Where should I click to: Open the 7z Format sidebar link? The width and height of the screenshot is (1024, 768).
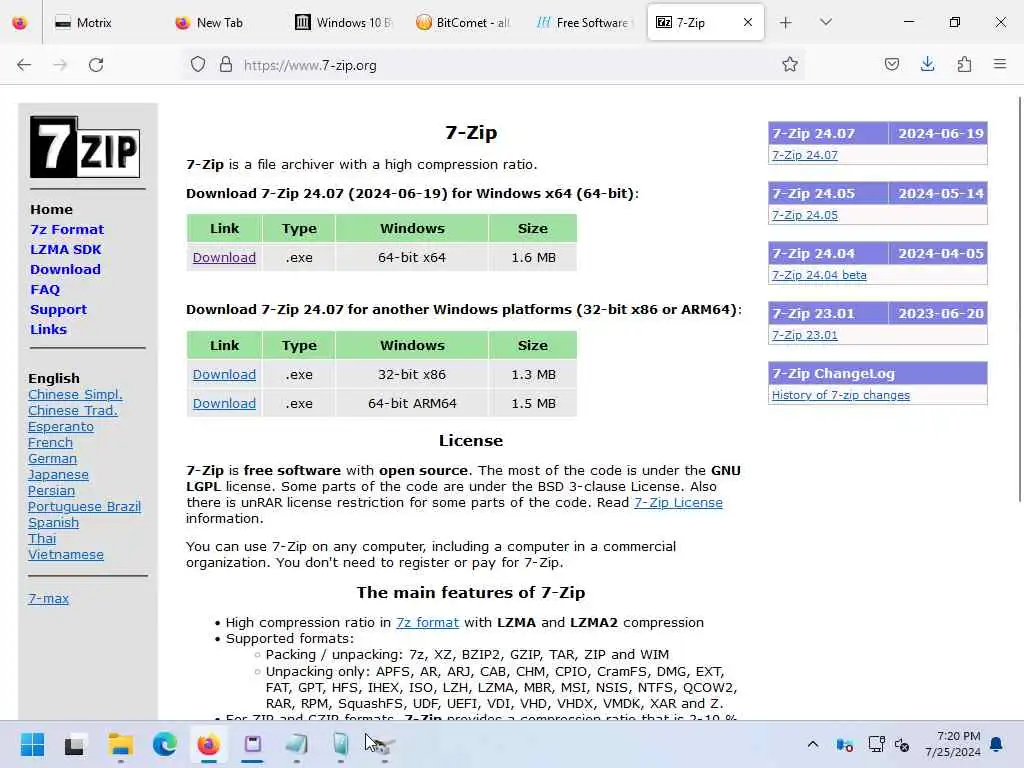point(67,229)
